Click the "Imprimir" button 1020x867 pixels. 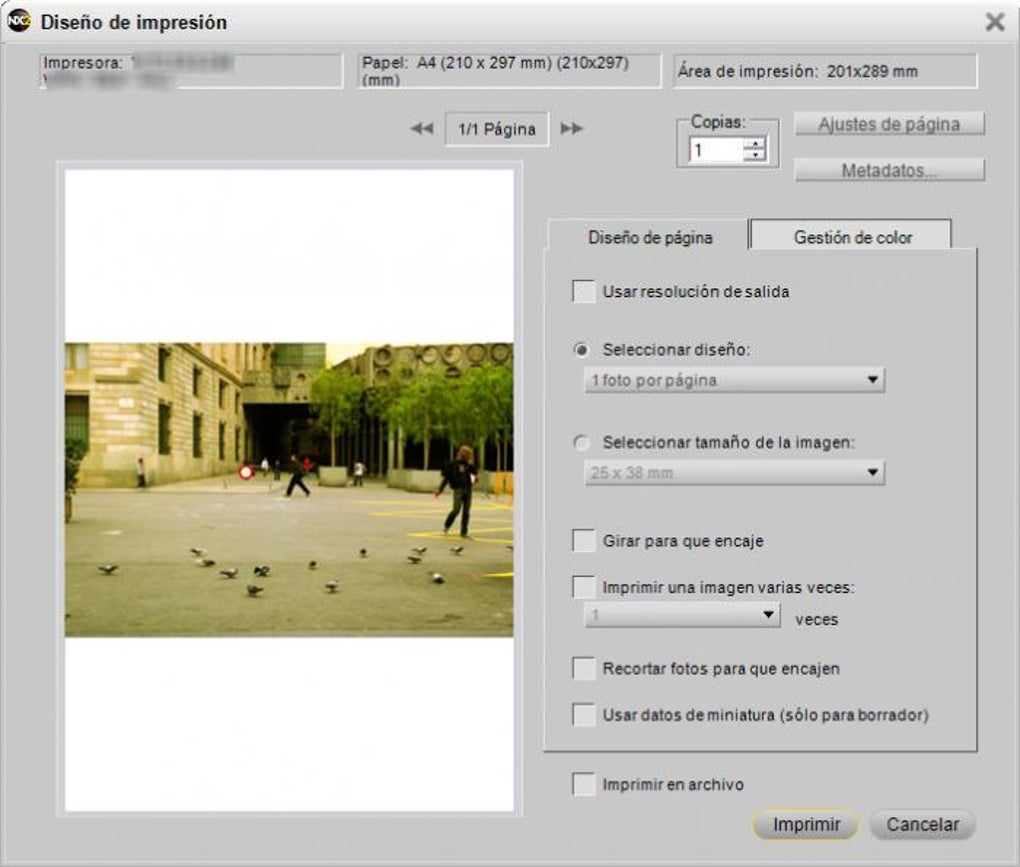point(805,824)
